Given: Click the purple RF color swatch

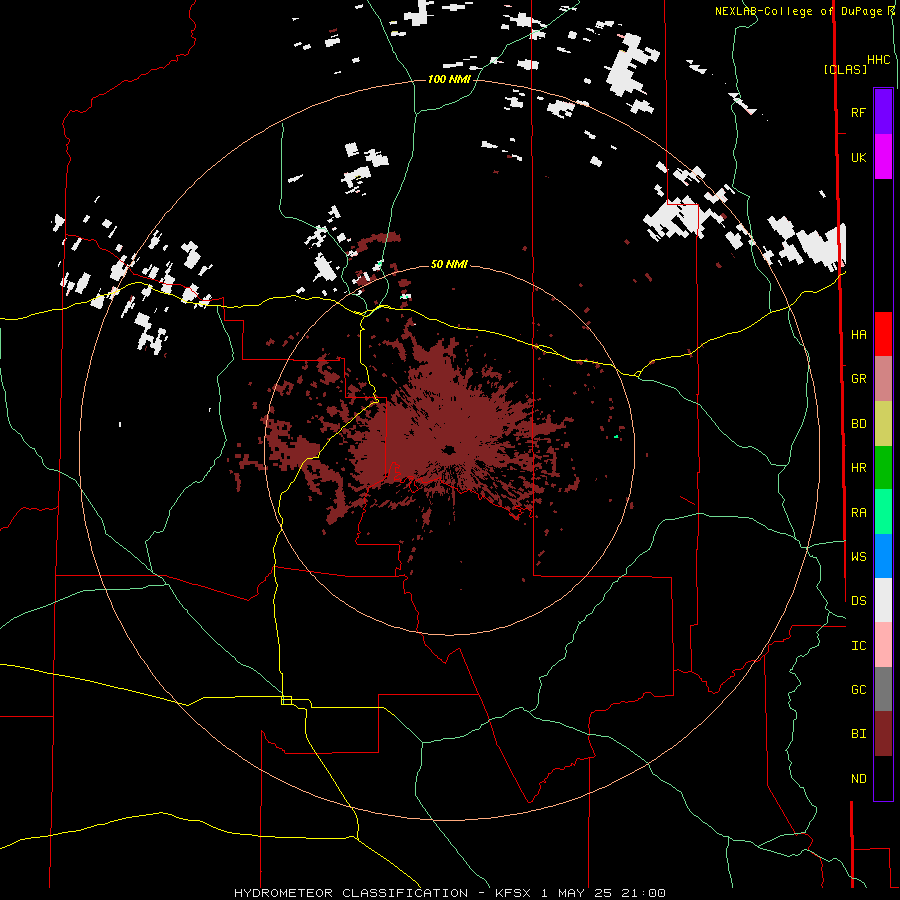Looking at the screenshot, I should pyautogui.click(x=883, y=112).
